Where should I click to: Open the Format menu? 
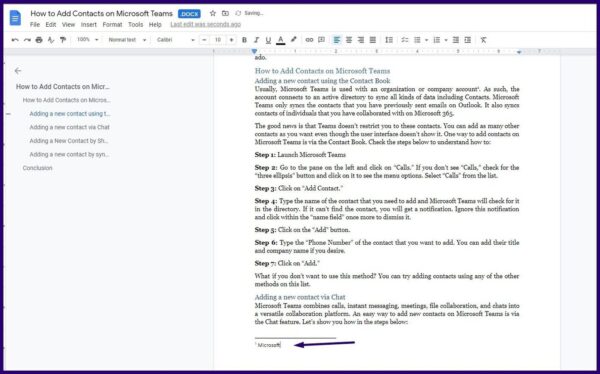[112, 24]
